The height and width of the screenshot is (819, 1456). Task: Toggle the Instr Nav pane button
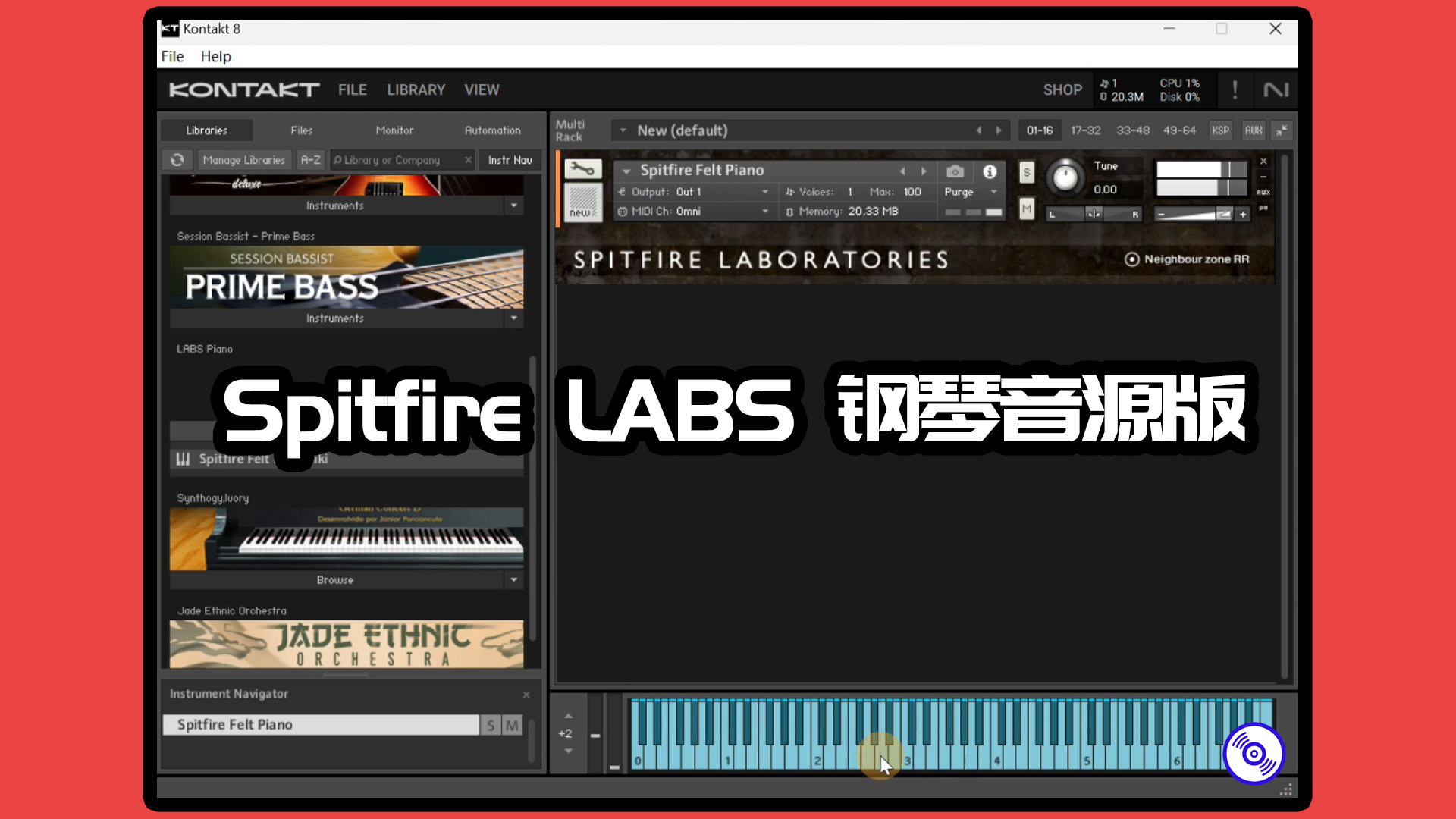(x=510, y=160)
